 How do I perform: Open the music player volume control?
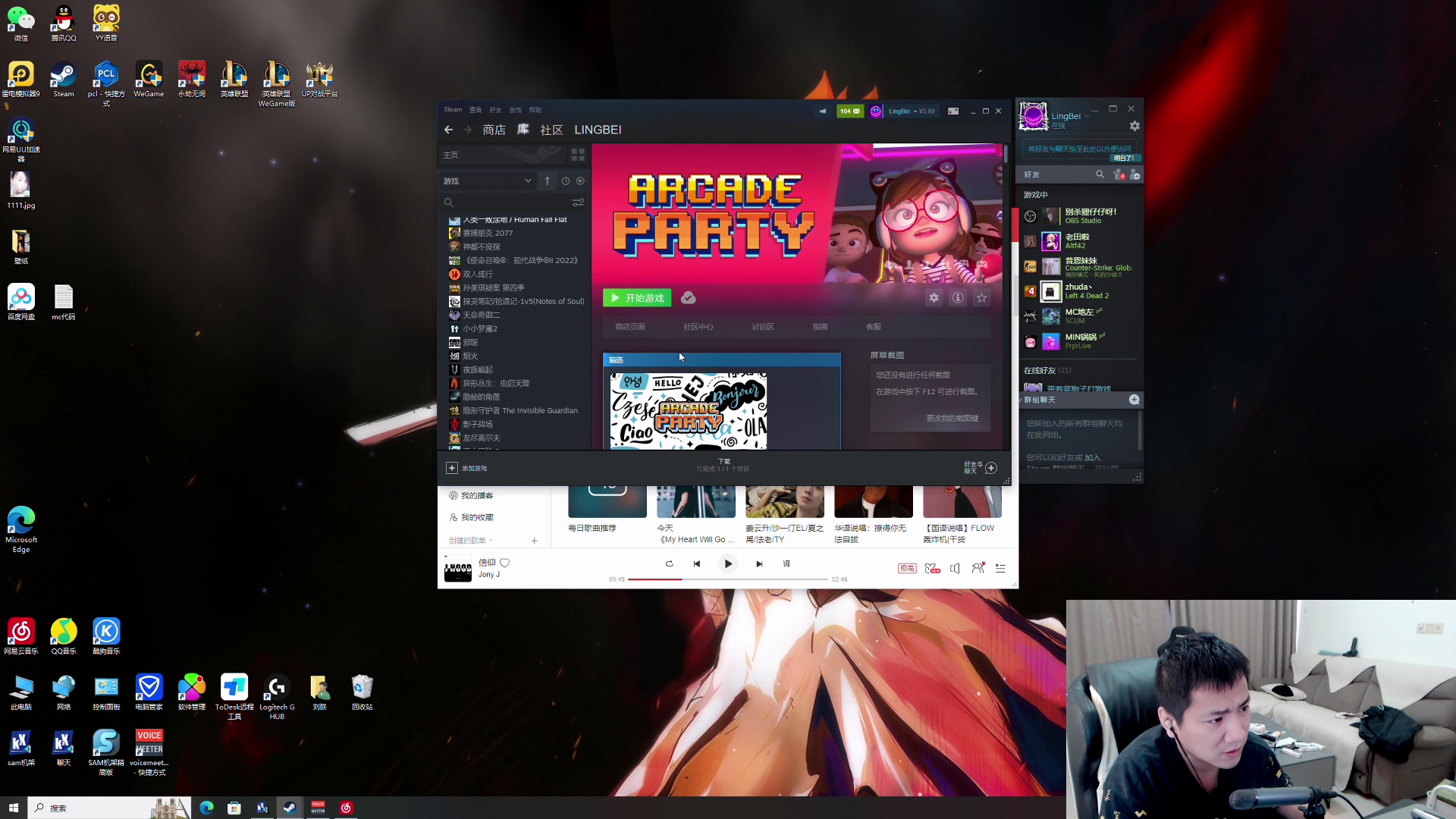coord(955,568)
